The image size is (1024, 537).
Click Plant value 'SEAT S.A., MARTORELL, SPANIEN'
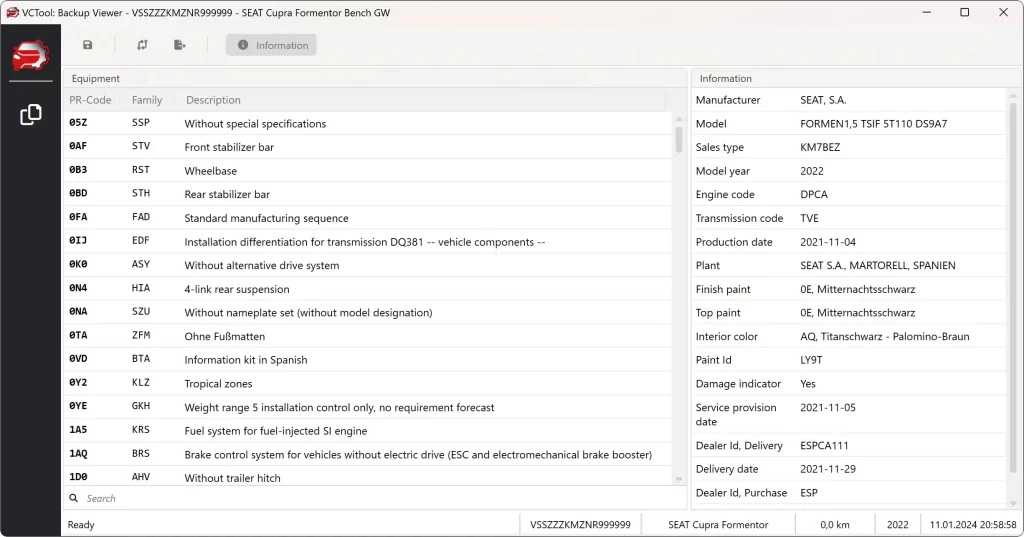(878, 265)
